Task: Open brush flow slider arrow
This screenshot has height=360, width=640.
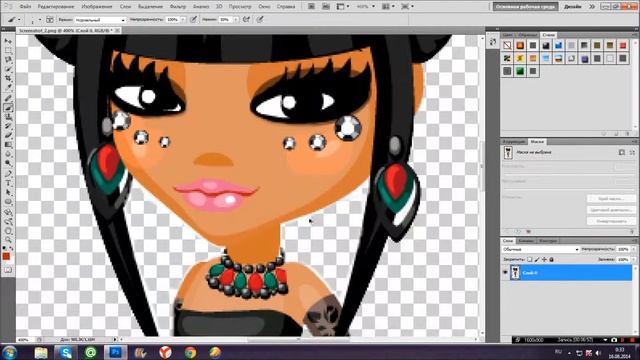Action: [x=236, y=20]
